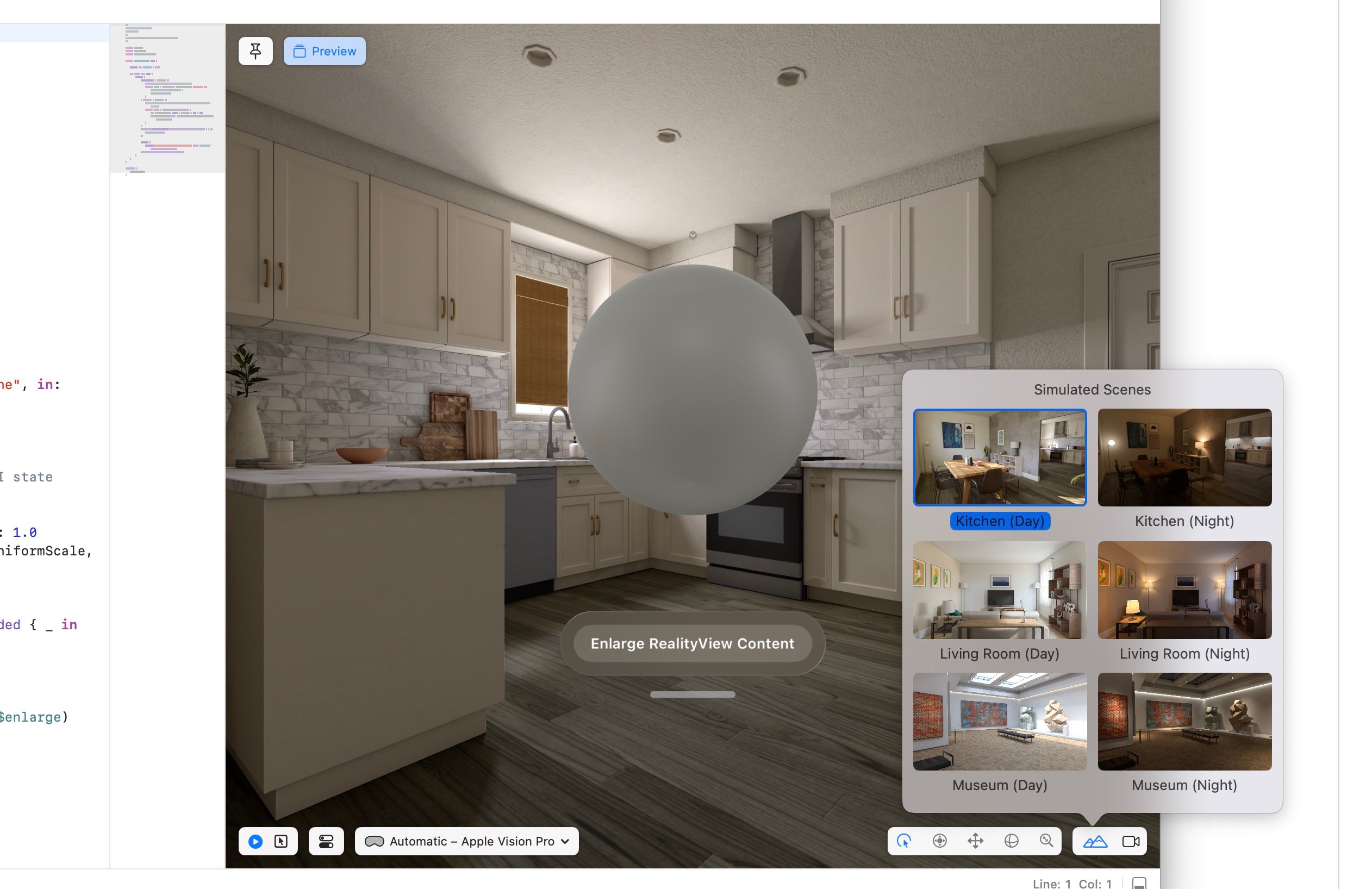Select the interact pointer tool
This screenshot has width=1372, height=889.
904,841
